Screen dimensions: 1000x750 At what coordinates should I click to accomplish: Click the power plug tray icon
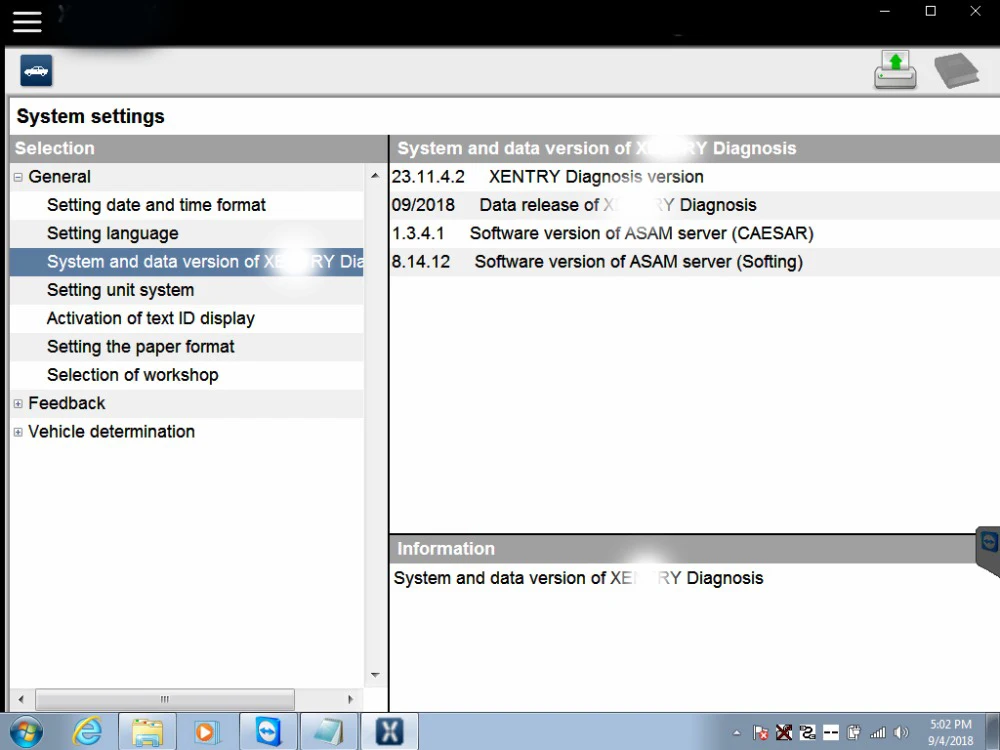point(854,733)
